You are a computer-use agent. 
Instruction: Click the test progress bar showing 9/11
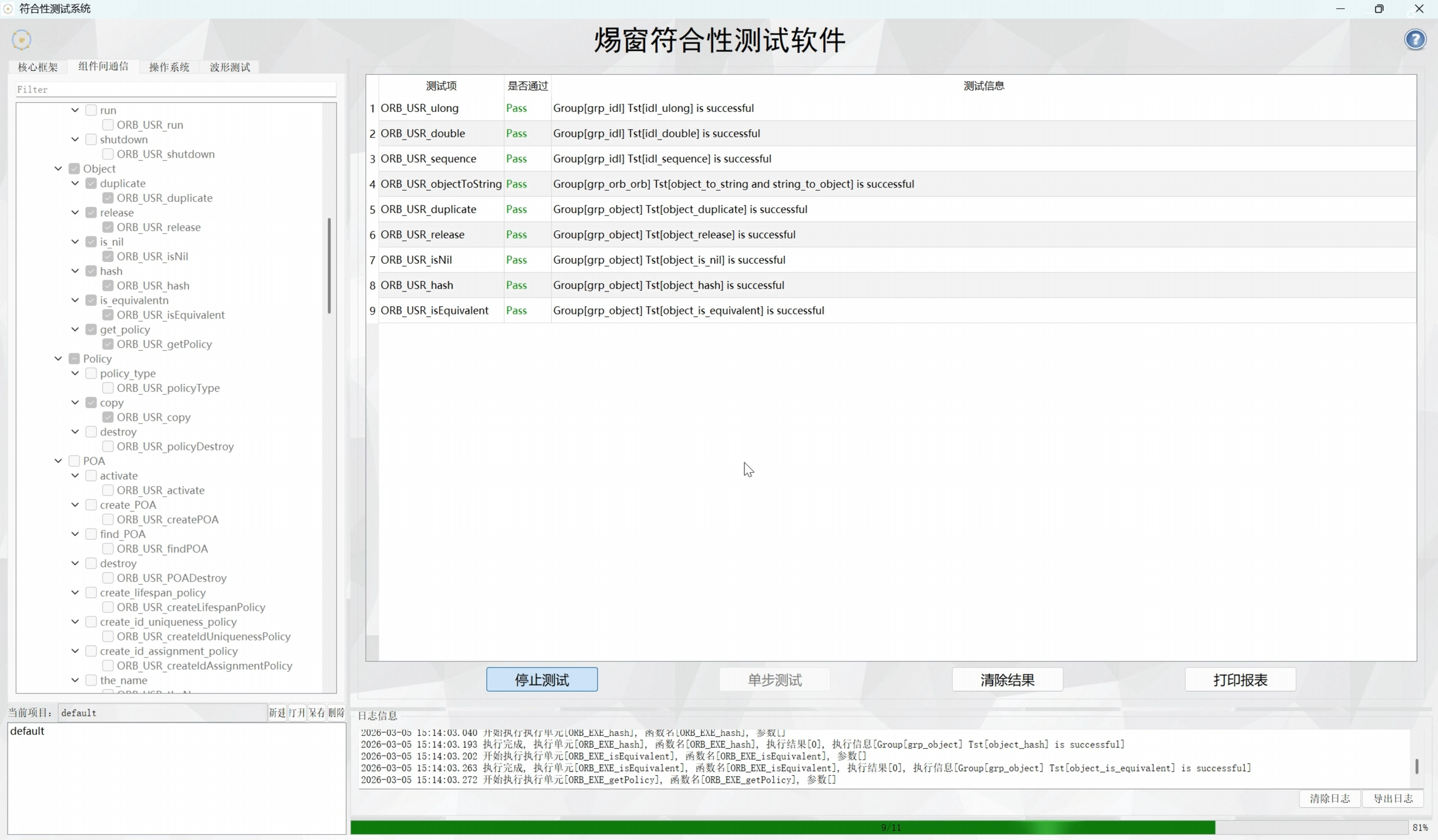pyautogui.click(x=878, y=828)
